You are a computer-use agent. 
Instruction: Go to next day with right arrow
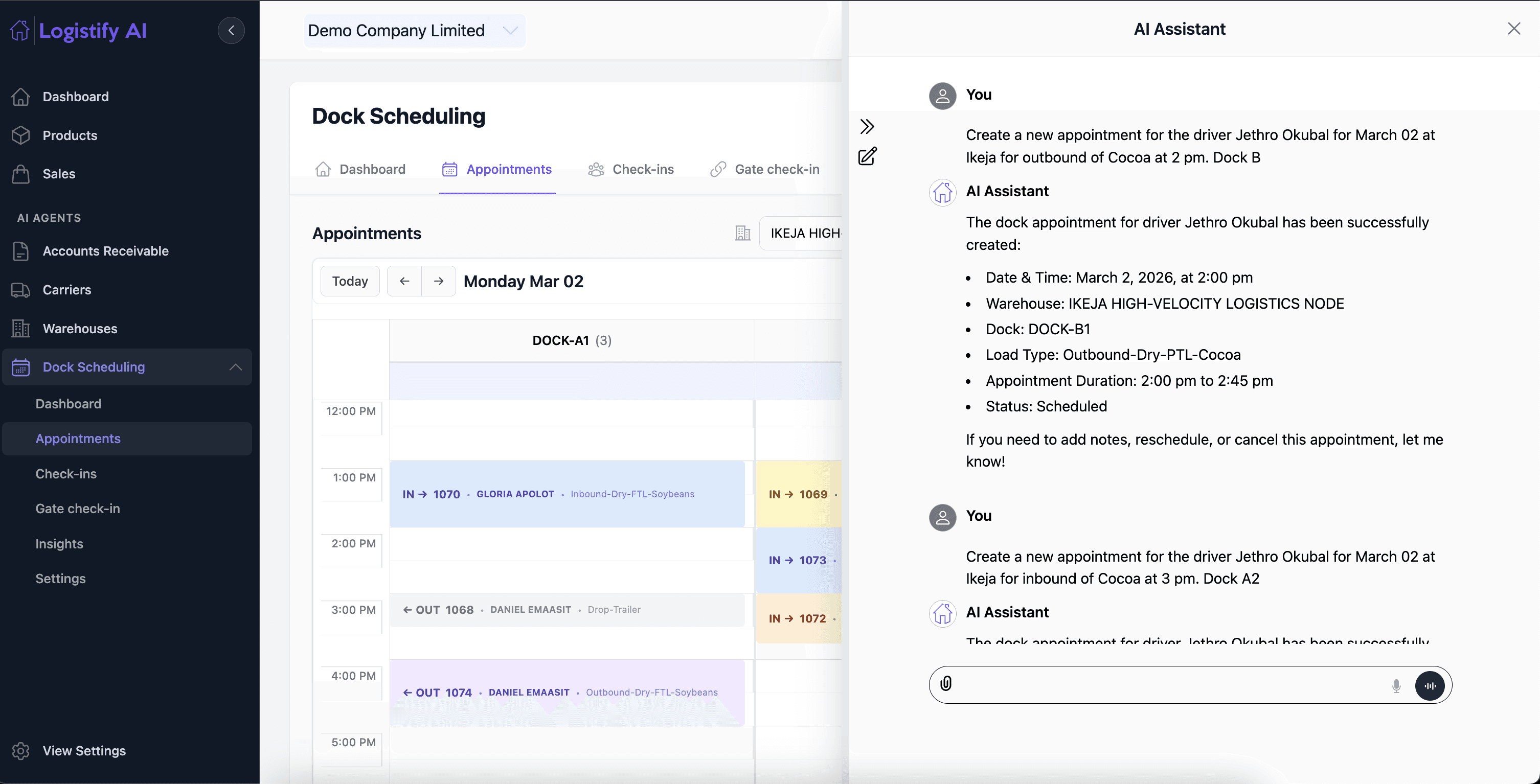pos(439,281)
